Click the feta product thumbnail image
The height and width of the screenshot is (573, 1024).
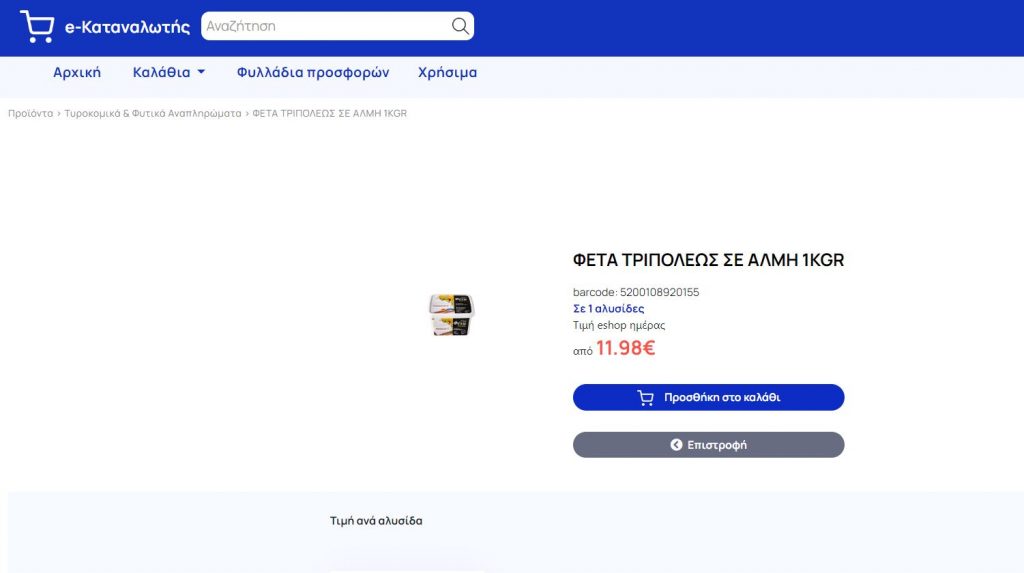(x=451, y=314)
